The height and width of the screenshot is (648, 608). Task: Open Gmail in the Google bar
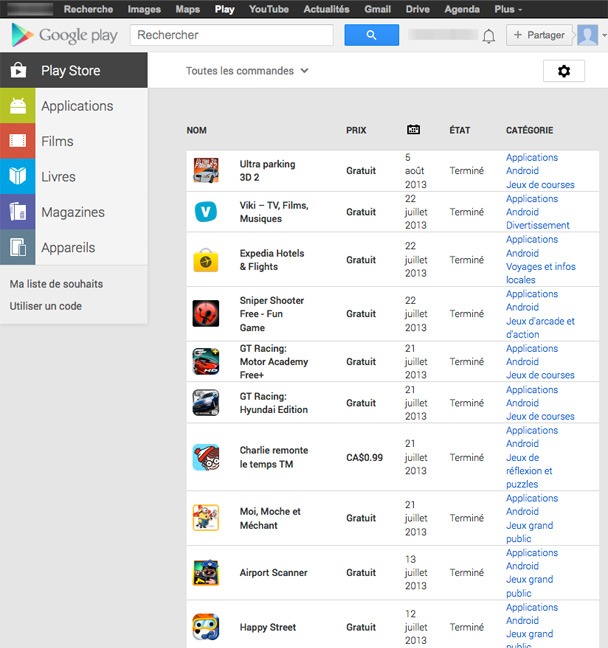pos(377,9)
